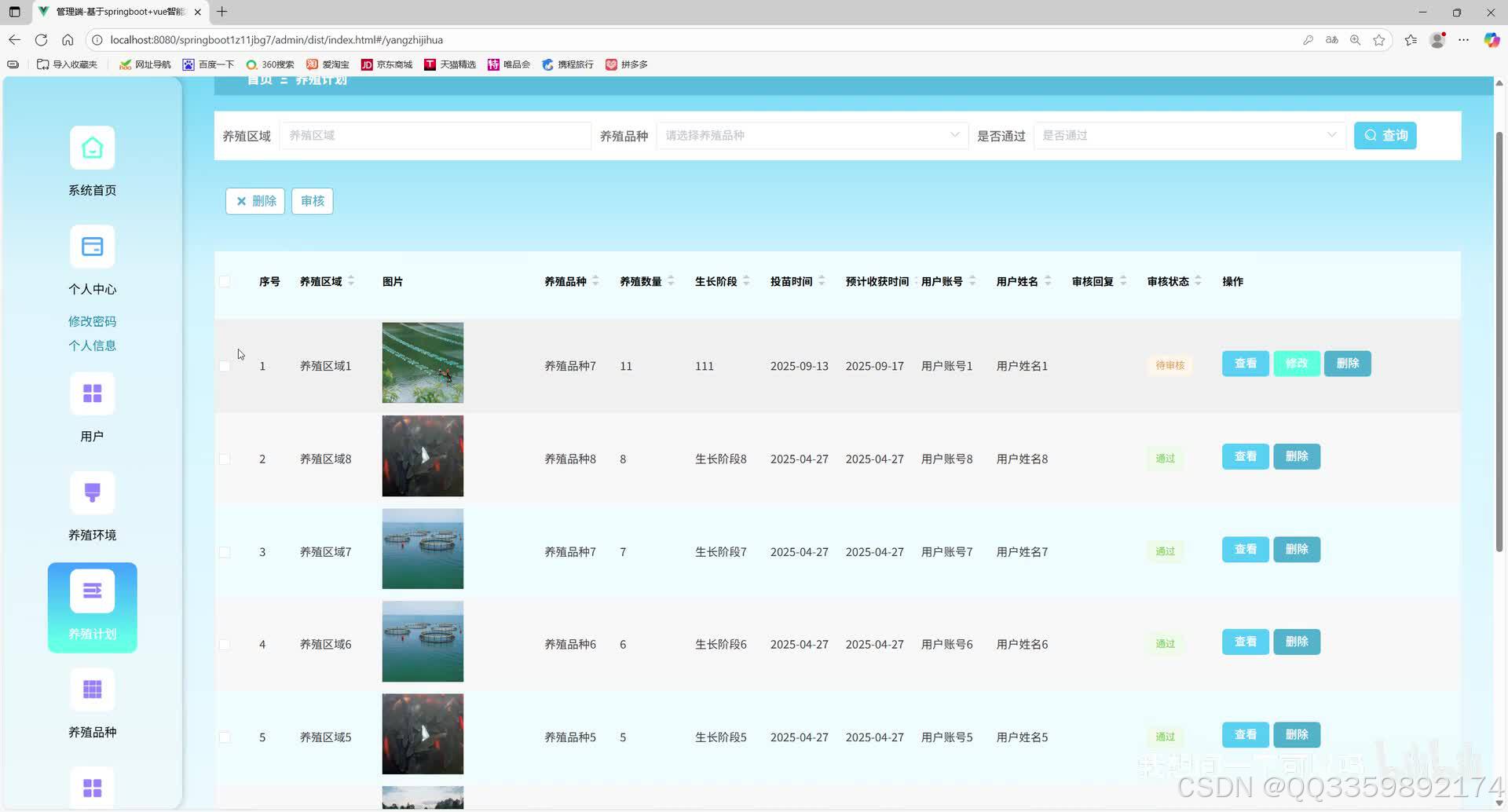Switch to the 管理端 browser tab
Screen dimensions: 1508x812
click(x=118, y=12)
